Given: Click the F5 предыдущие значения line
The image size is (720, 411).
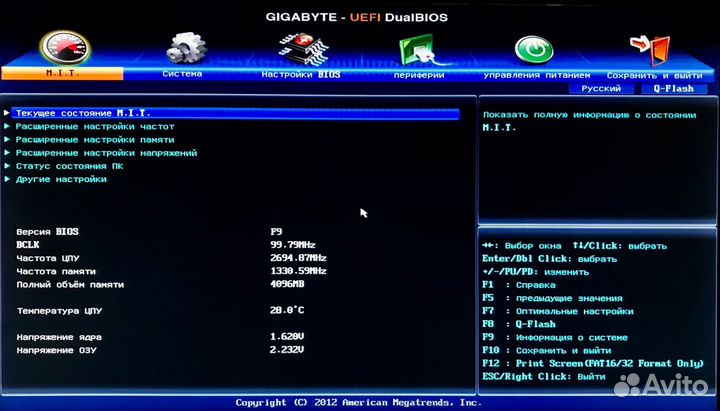Looking at the screenshot, I should (552, 298).
